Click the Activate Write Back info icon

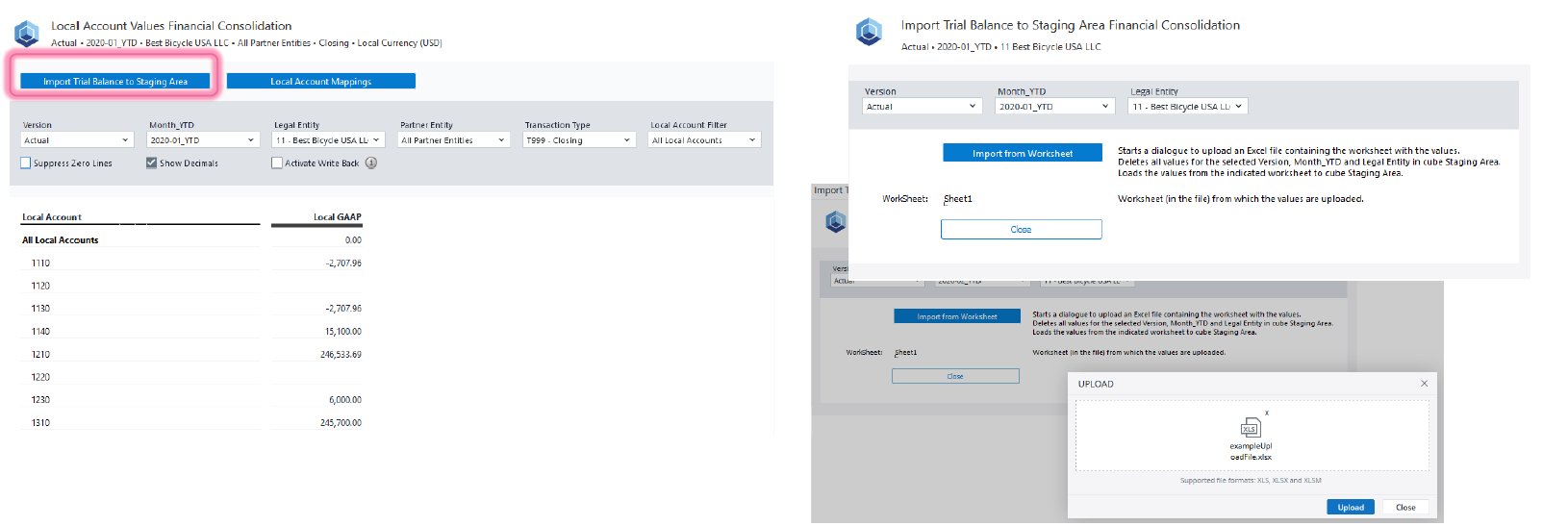click(x=371, y=163)
